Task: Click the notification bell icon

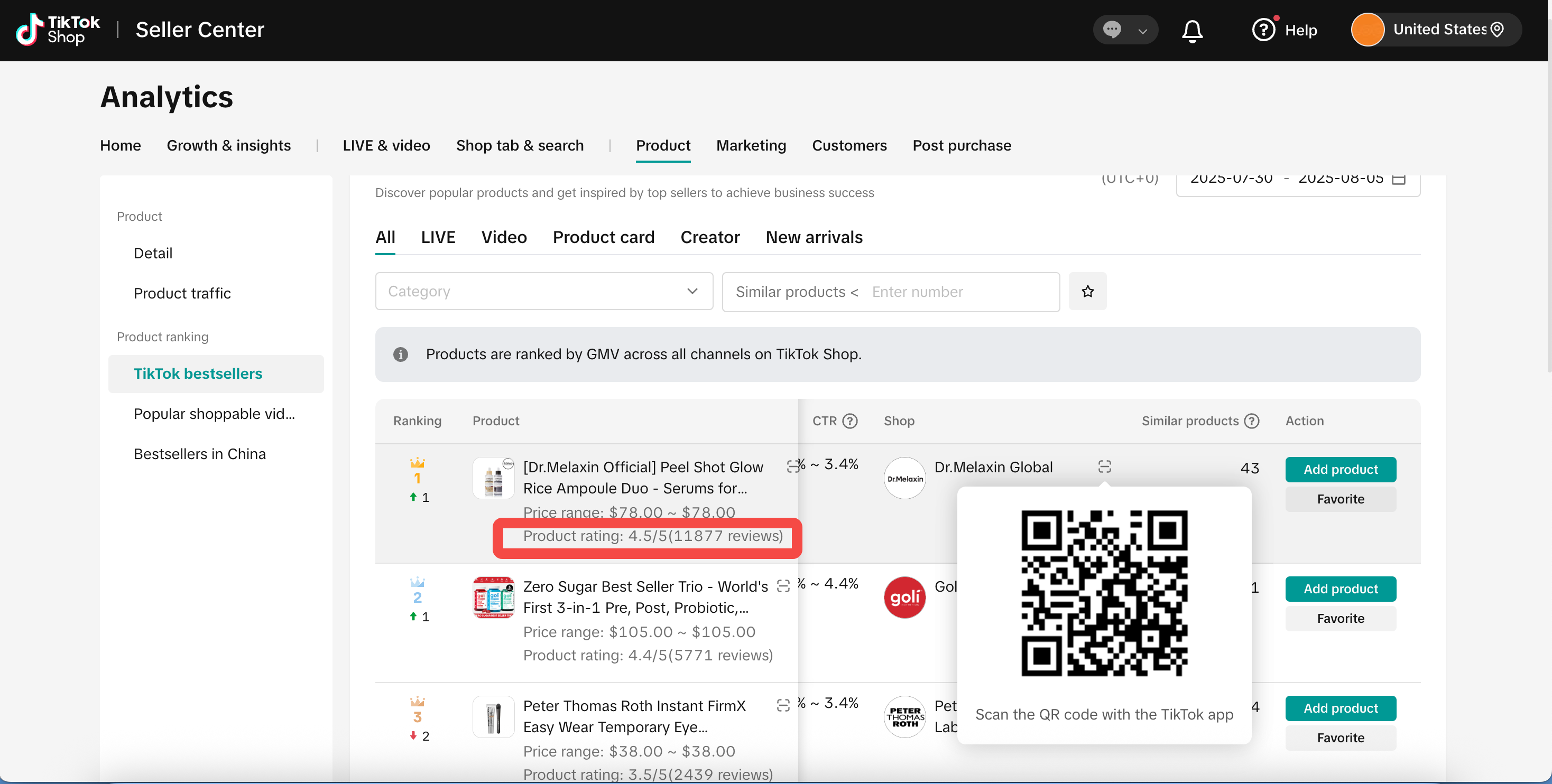Action: click(1191, 30)
